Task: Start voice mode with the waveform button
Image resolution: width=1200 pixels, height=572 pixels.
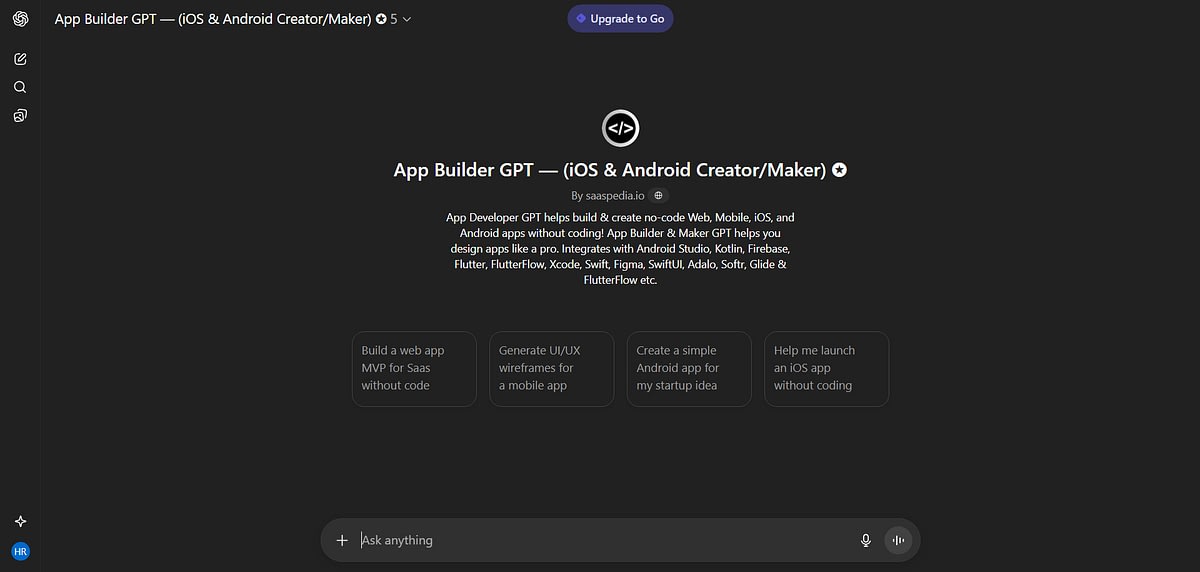Action: pyautogui.click(x=898, y=540)
